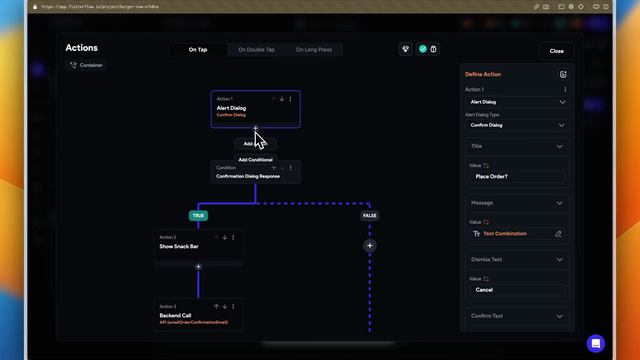Switch to On Double Tap tab

(x=256, y=50)
